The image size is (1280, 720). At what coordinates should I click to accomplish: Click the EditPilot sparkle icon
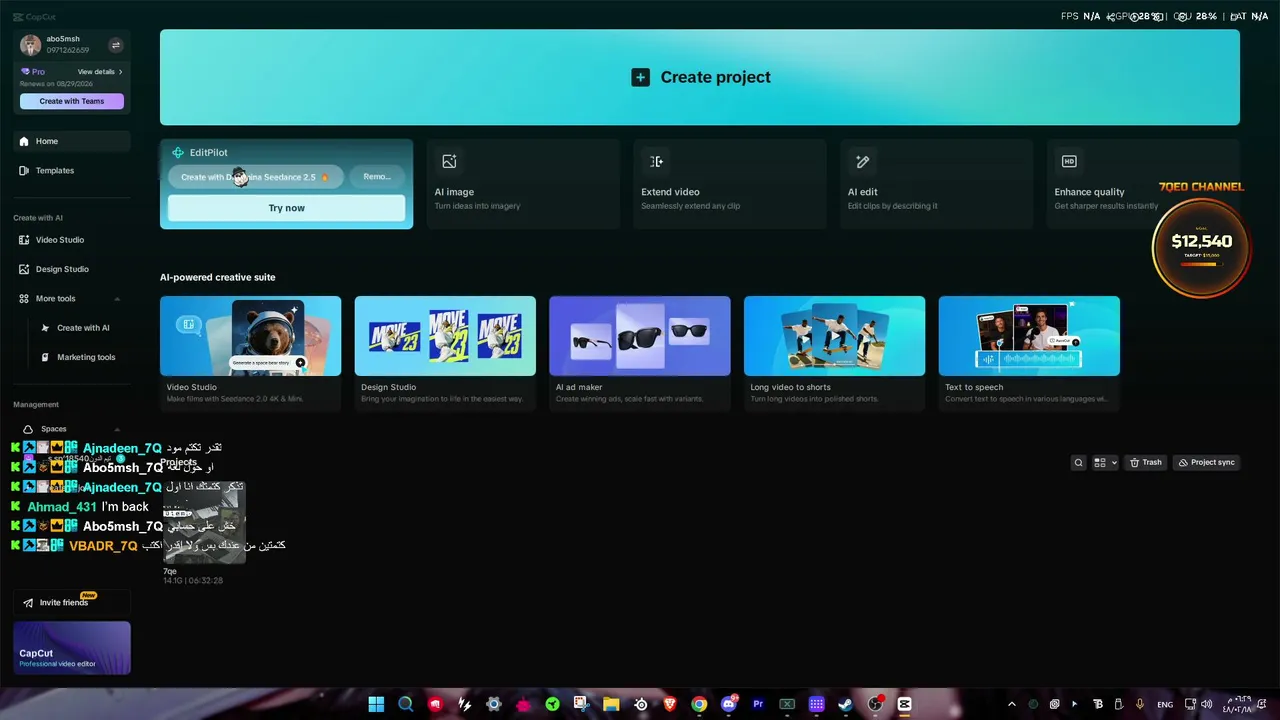click(x=178, y=153)
